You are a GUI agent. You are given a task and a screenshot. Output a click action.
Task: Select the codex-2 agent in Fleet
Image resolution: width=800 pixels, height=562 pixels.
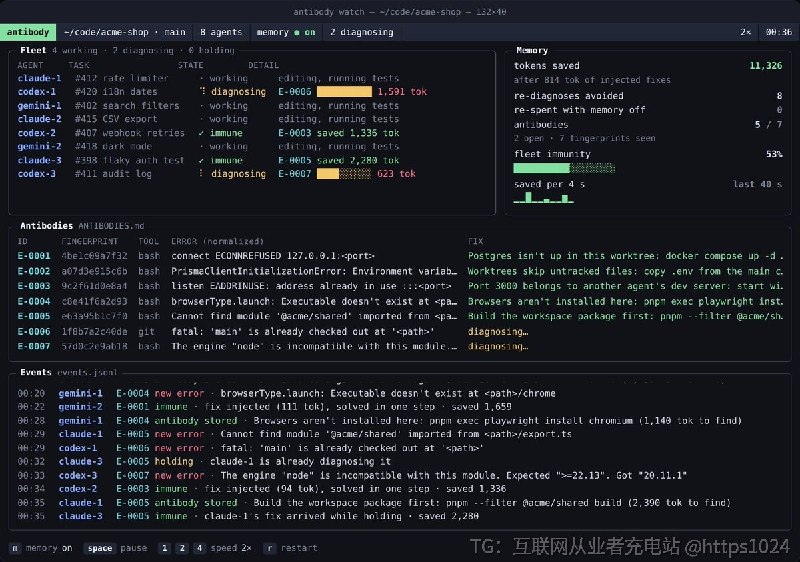[37, 133]
